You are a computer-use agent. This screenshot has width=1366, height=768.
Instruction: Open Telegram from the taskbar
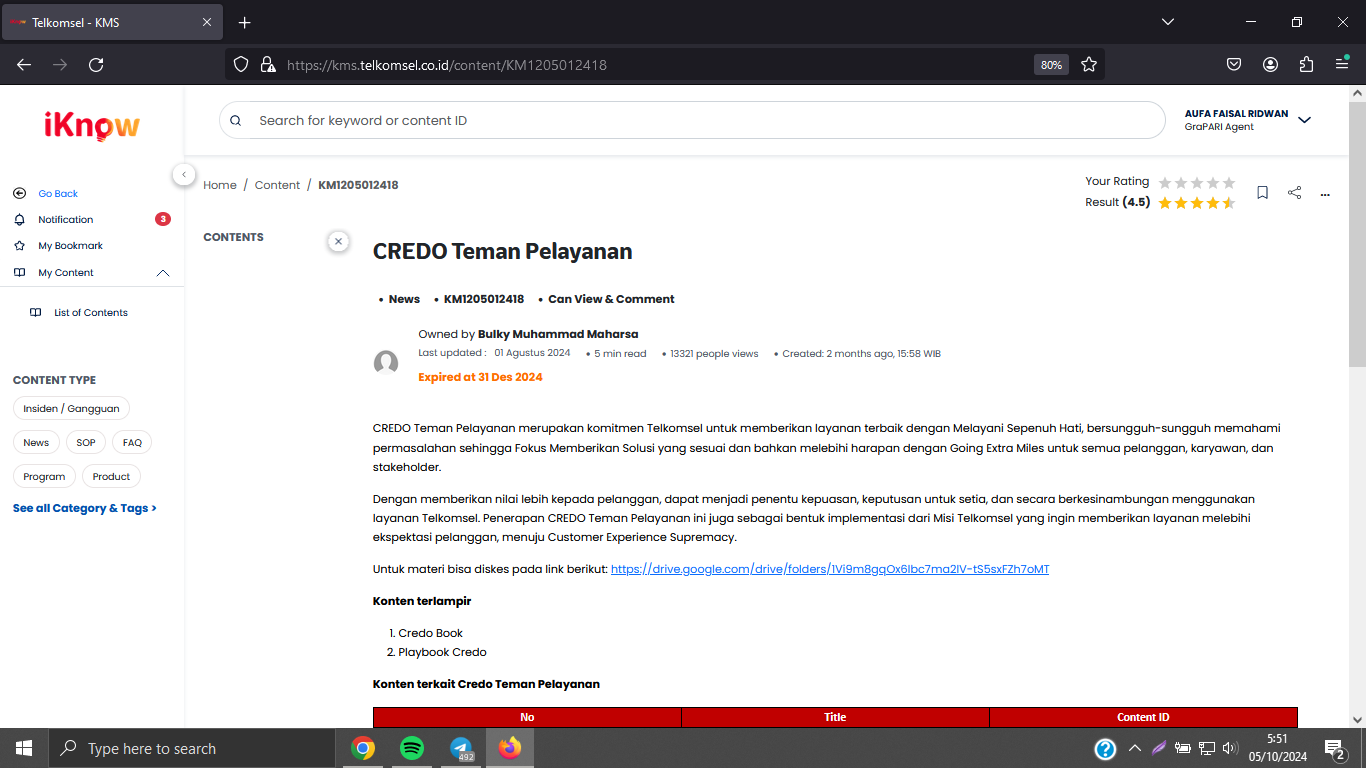461,748
